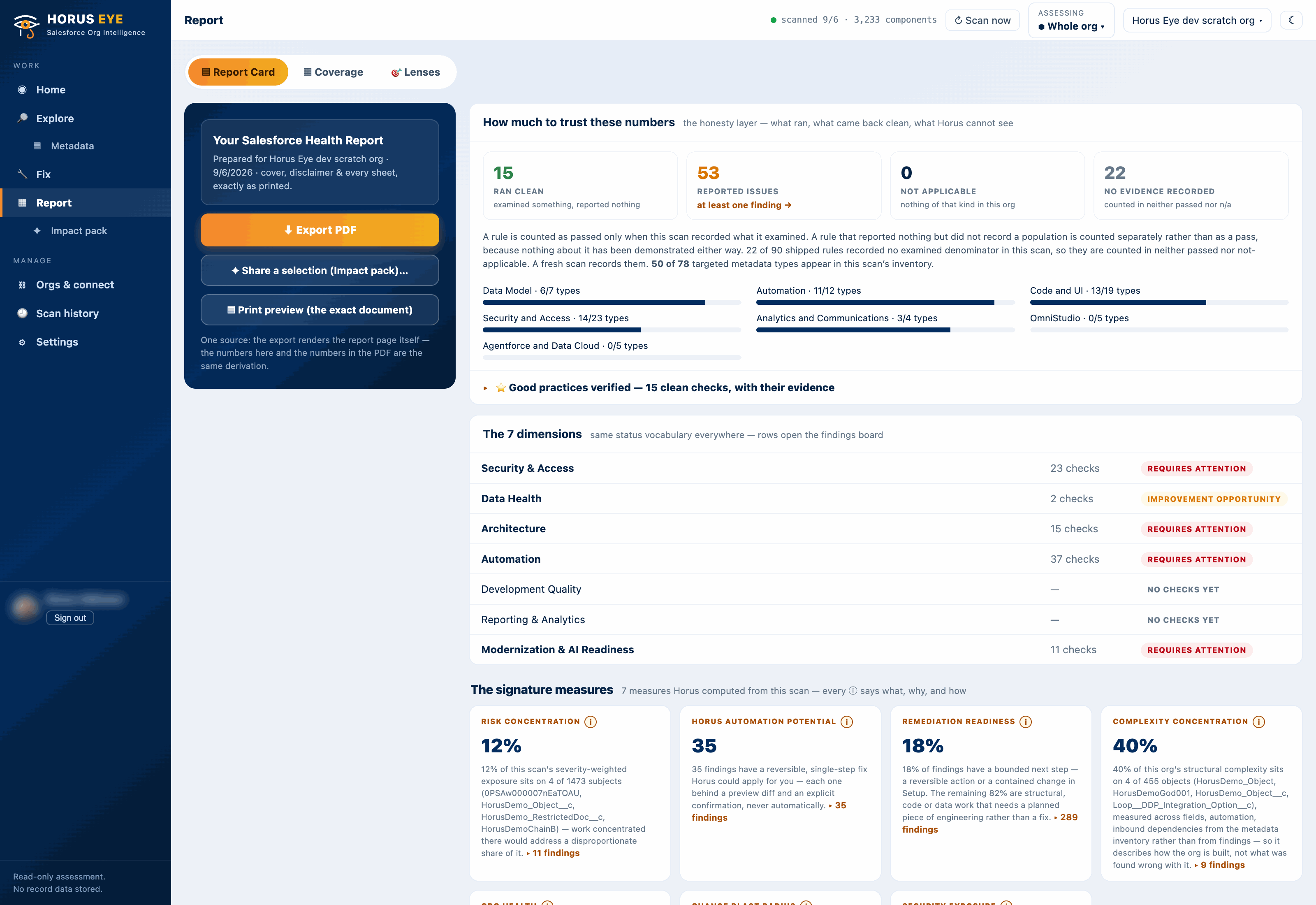Open the 289 findings link in Remediation Readiness

point(990,823)
